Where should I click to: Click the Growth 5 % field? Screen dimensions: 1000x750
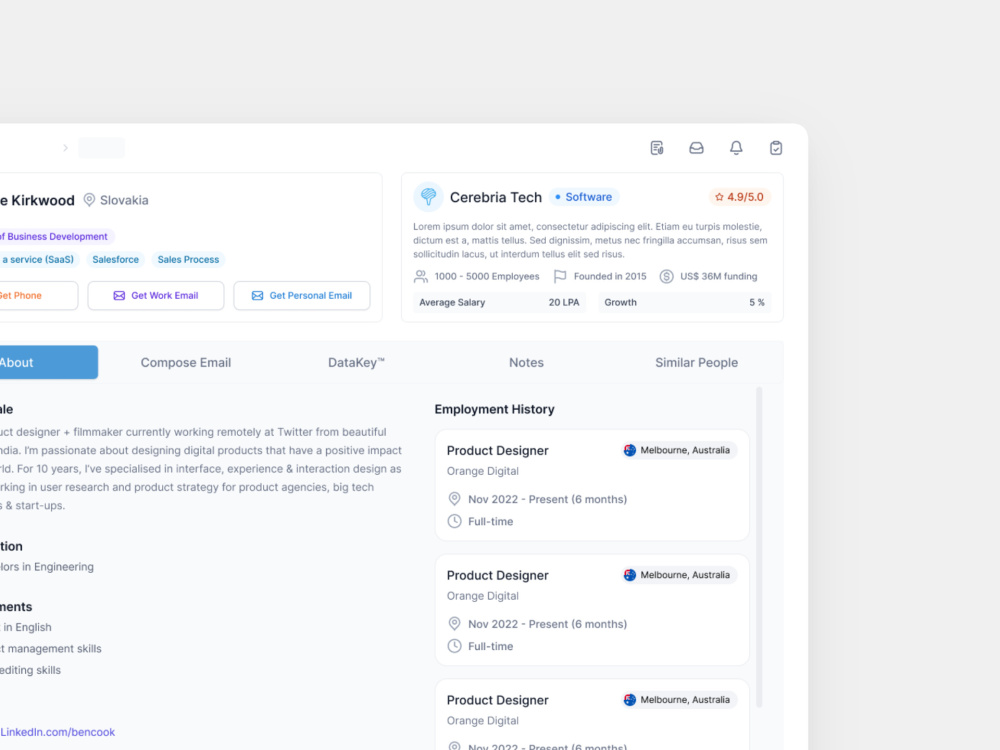pyautogui.click(x=684, y=302)
